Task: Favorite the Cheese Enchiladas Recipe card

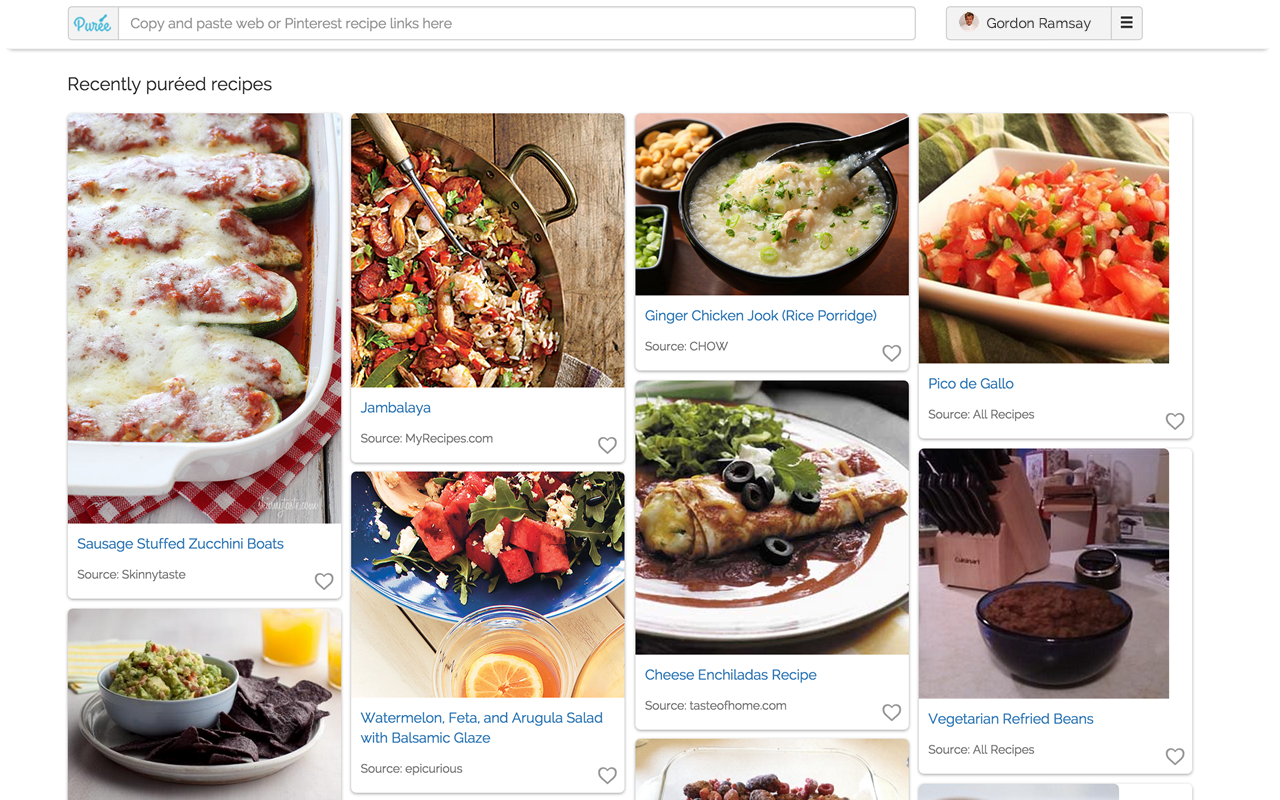Action: point(891,712)
